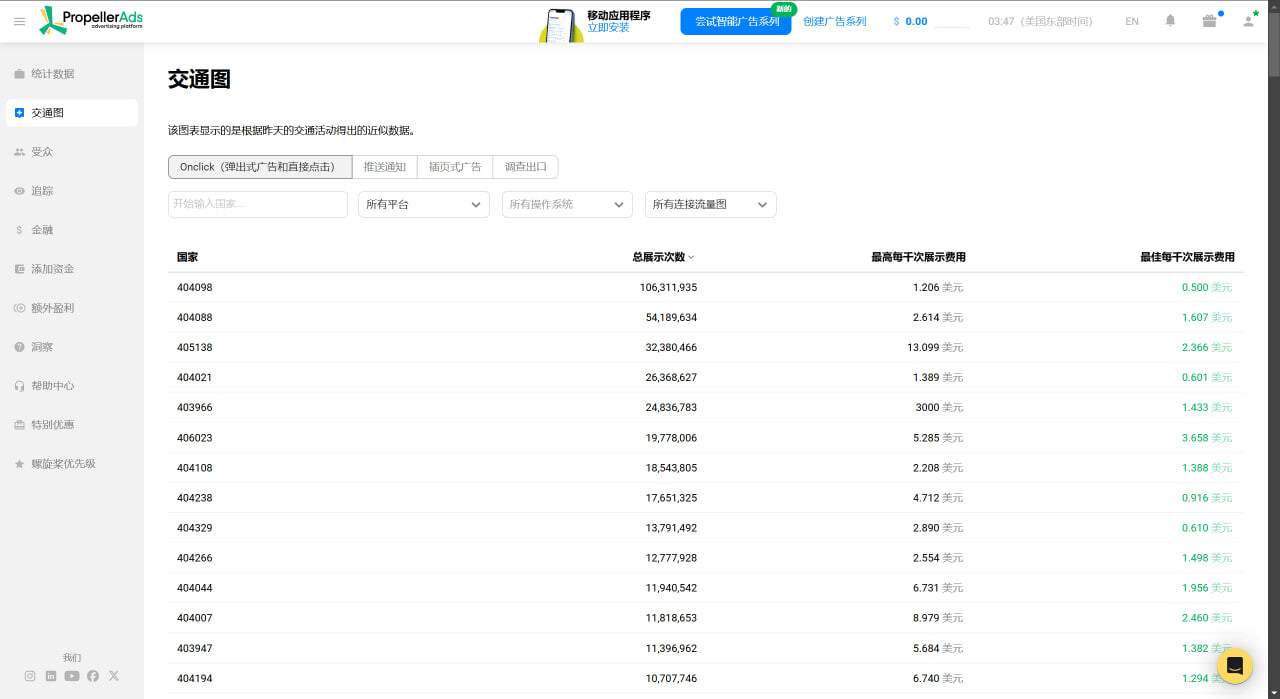Click the 尝试智能广告系列 button
Screen dimensions: 1280x699
click(x=736, y=21)
